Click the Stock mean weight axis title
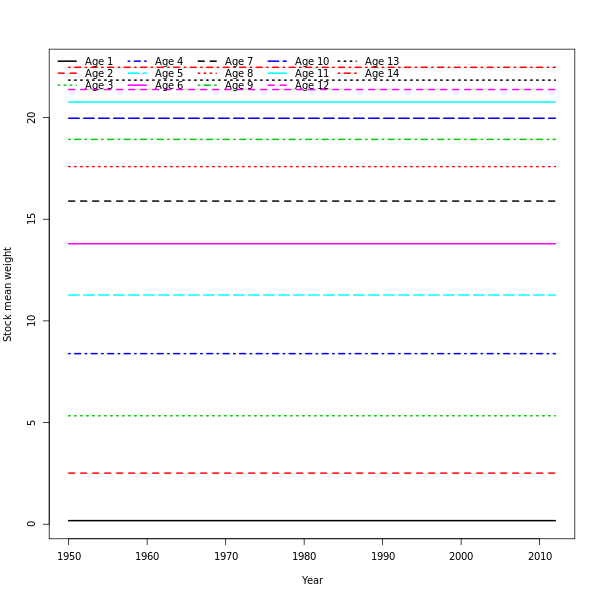 point(8,294)
